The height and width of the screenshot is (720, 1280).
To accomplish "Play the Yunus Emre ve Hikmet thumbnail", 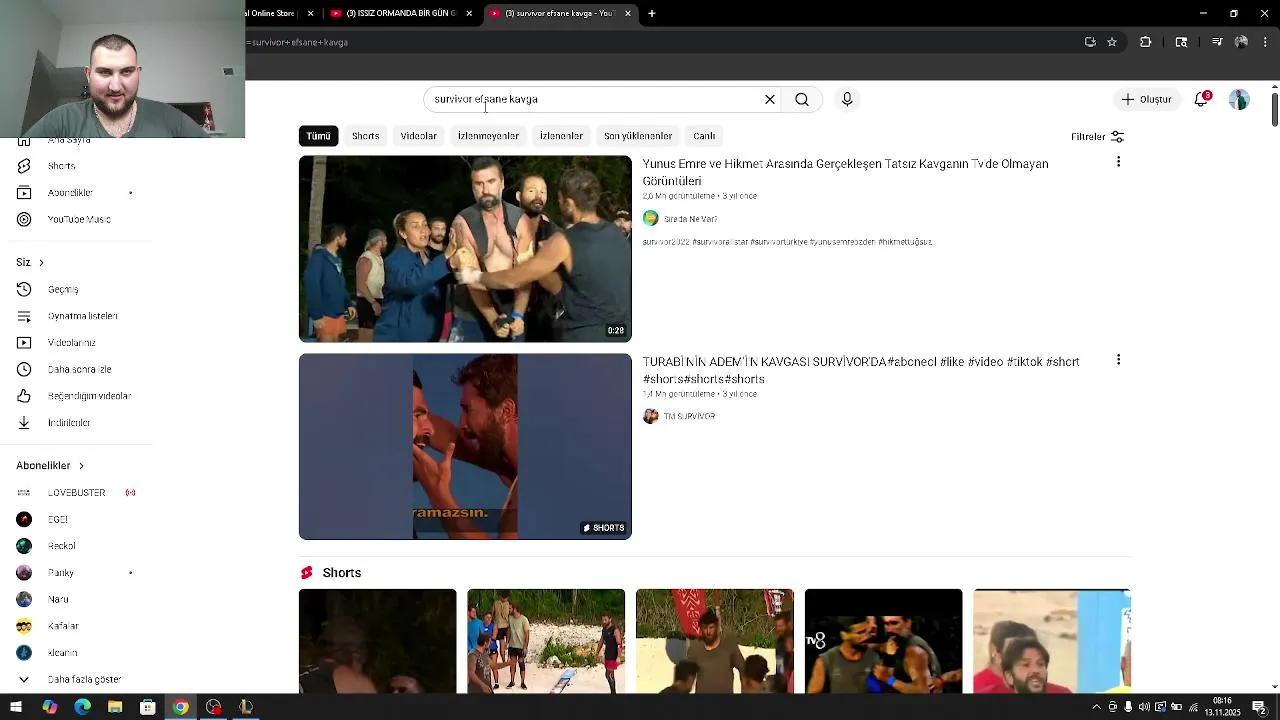I will tap(465, 249).
